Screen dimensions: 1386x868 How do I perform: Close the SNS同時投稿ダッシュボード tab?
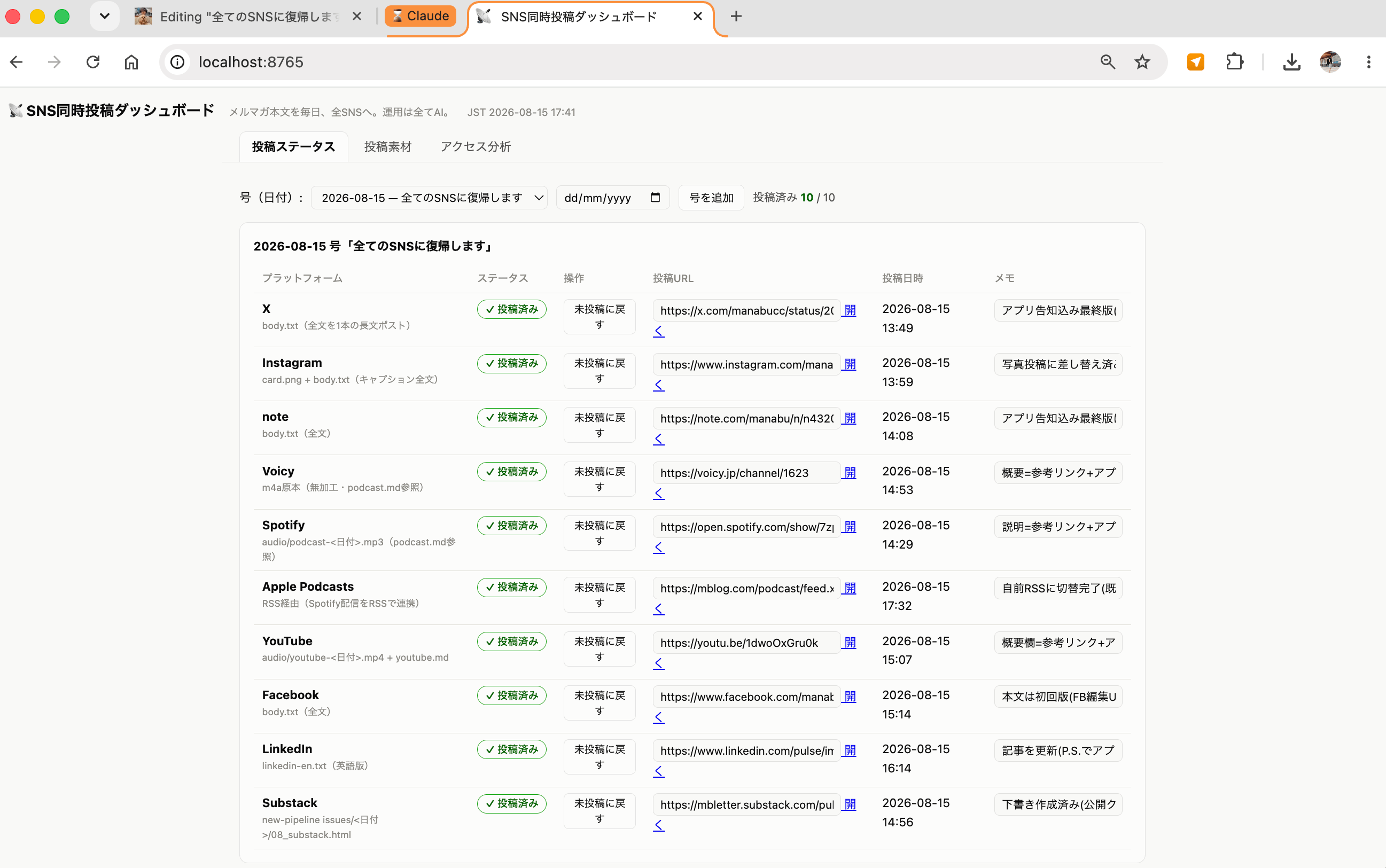[x=698, y=17]
